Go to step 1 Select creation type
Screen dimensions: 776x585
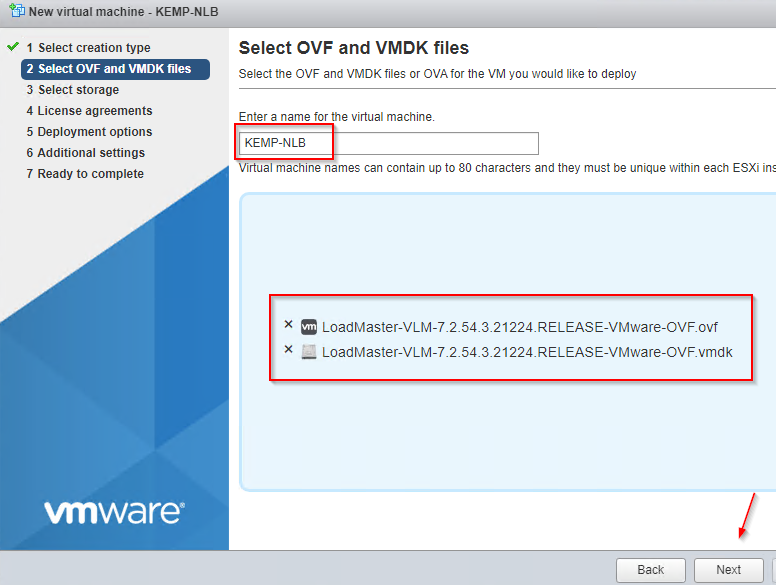tap(89, 48)
